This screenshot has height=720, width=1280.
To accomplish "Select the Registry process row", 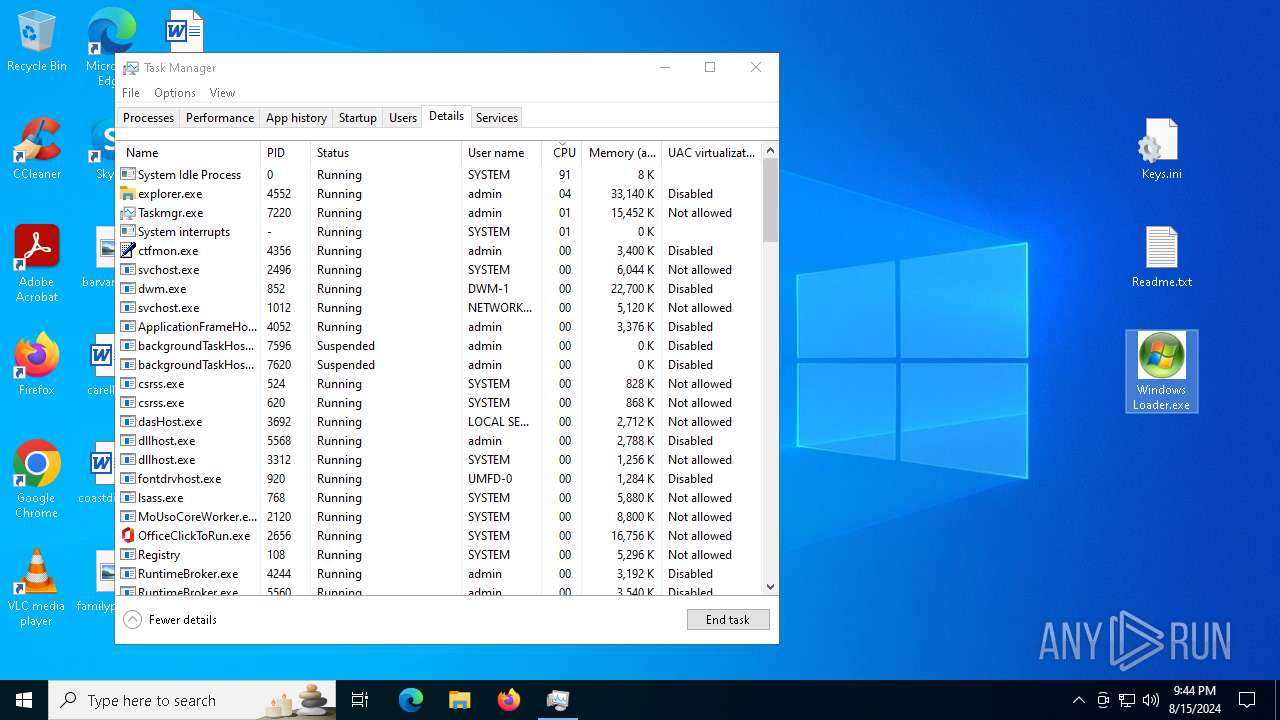I will (440, 555).
